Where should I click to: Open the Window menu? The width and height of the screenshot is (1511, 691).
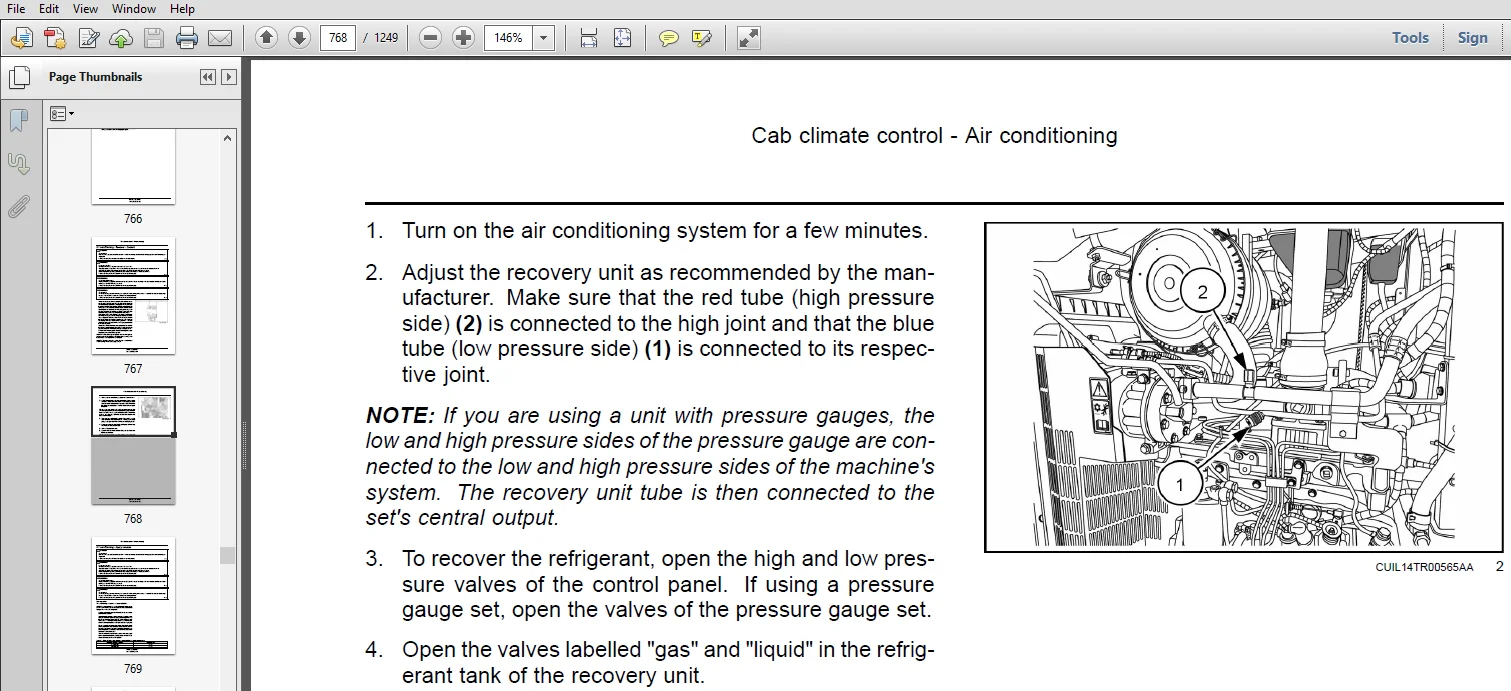tap(134, 9)
